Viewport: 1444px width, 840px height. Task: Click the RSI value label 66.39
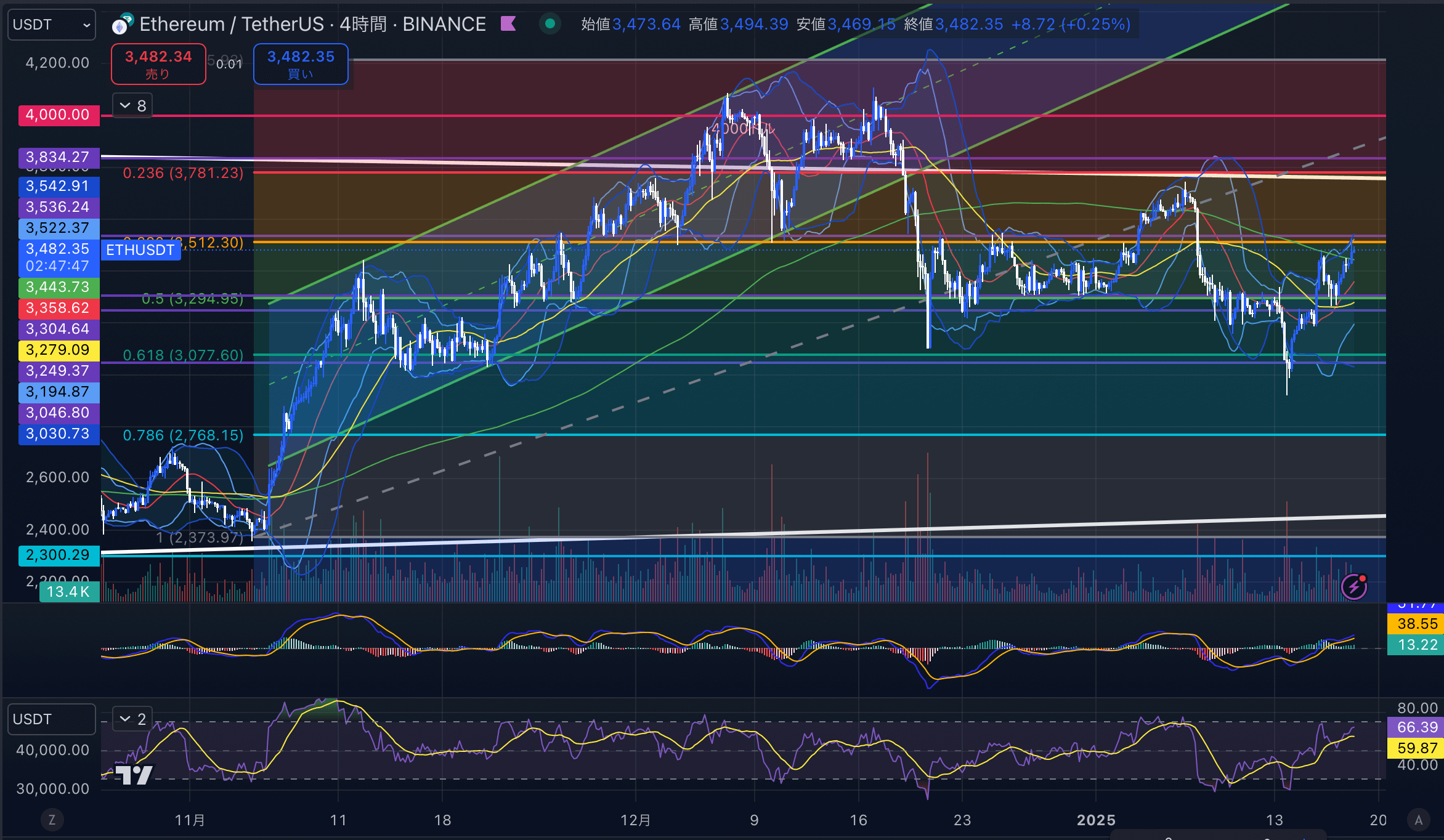(1416, 727)
